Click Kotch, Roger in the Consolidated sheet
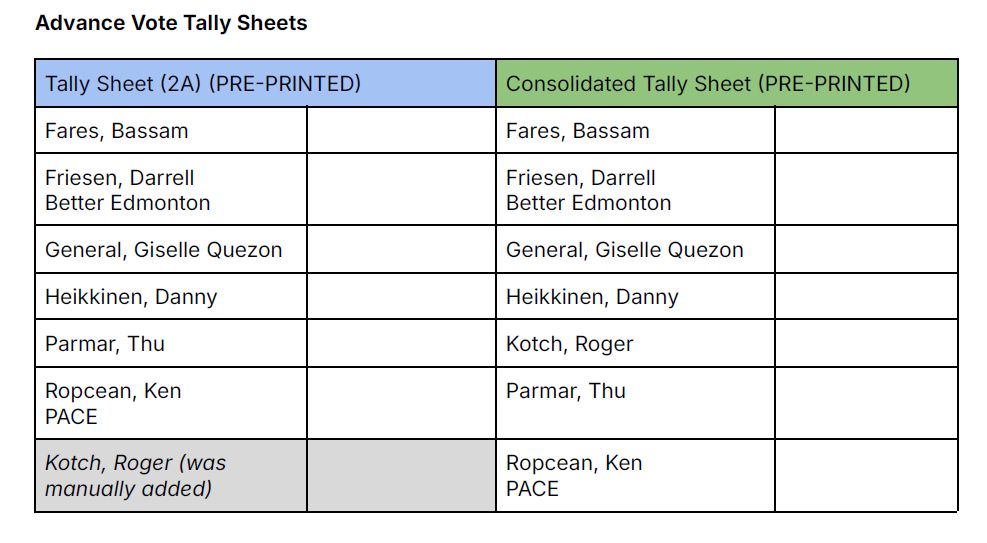This screenshot has width=987, height=543. click(x=570, y=344)
